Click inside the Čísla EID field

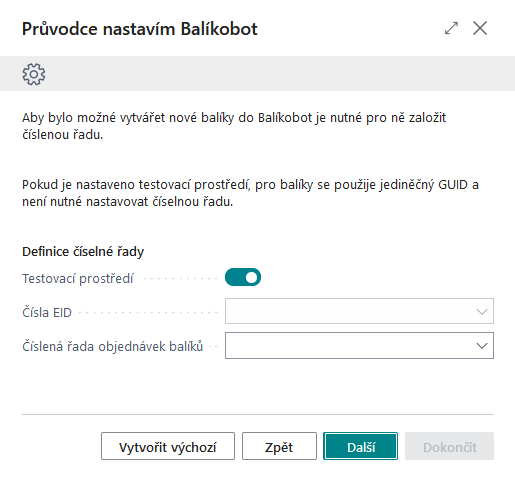point(359,311)
